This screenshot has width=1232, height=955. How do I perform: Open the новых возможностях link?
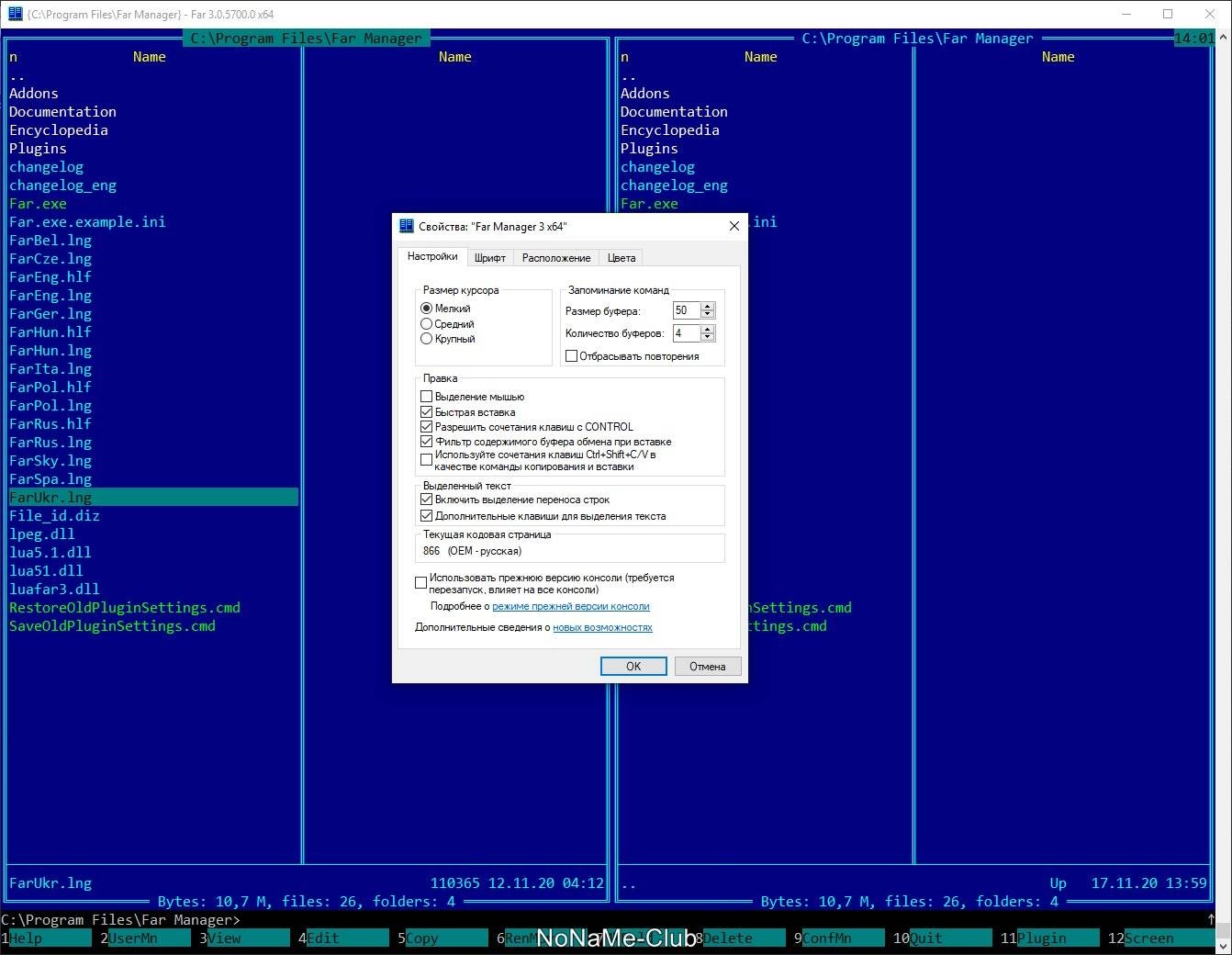602,628
